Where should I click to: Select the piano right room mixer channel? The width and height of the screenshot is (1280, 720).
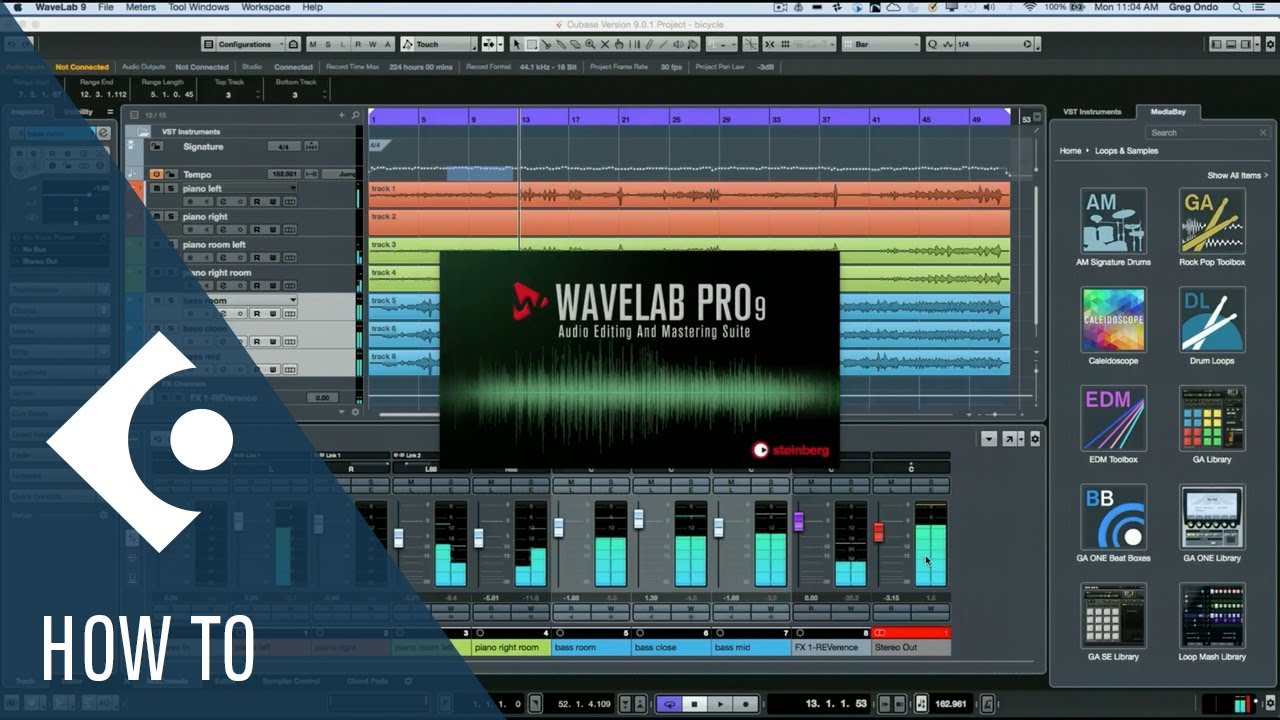pyautogui.click(x=511, y=647)
